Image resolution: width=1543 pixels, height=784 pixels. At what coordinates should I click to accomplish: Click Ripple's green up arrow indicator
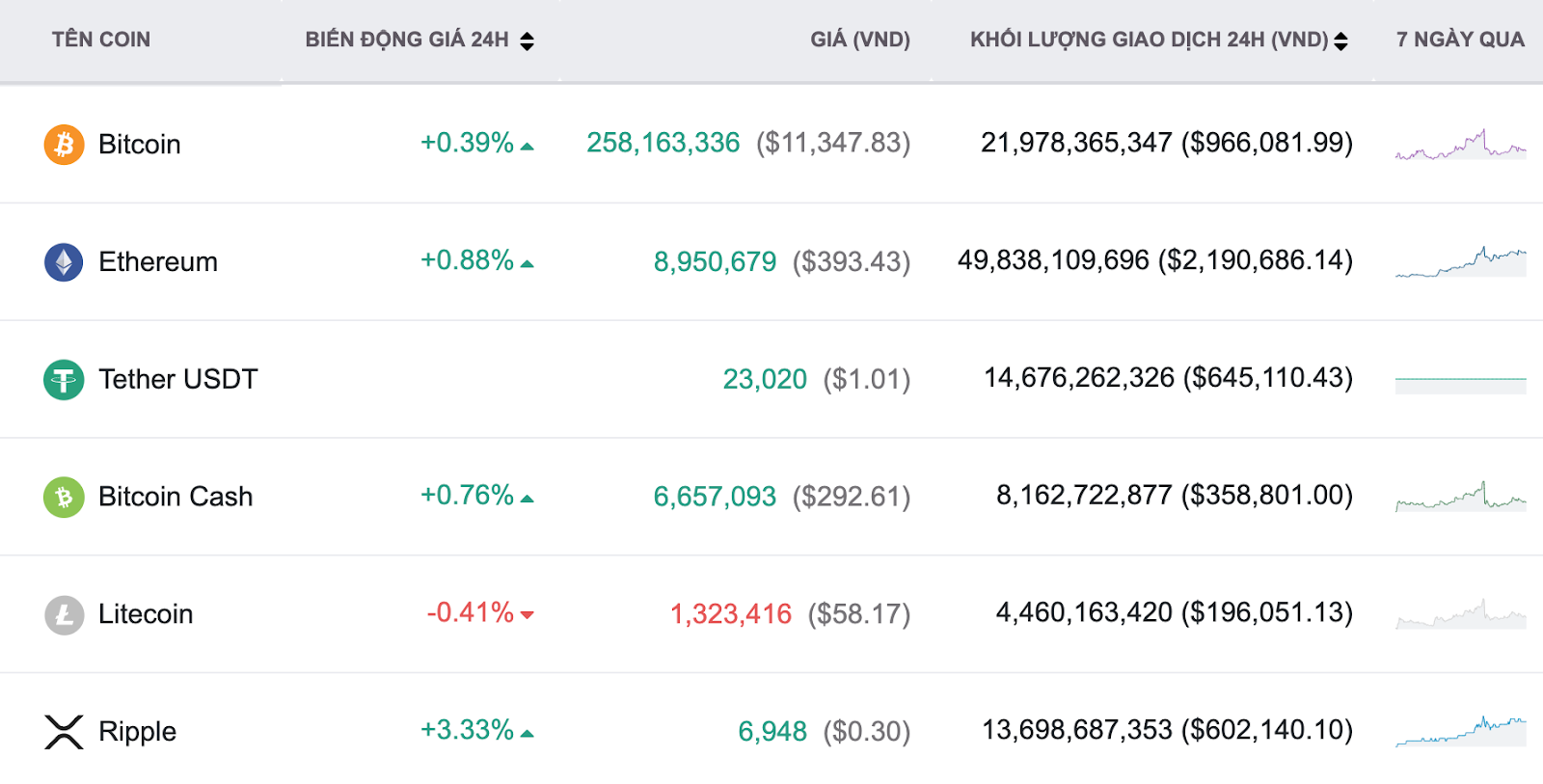527,734
